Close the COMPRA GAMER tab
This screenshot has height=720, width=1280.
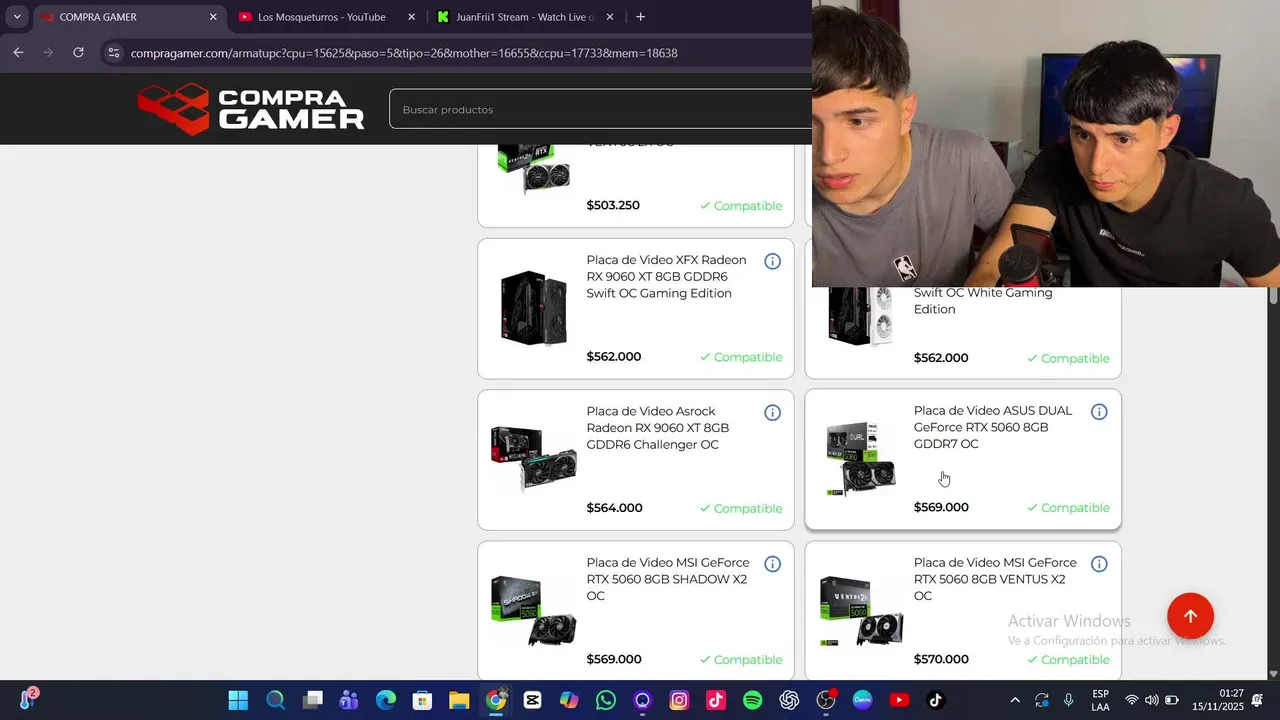point(213,17)
